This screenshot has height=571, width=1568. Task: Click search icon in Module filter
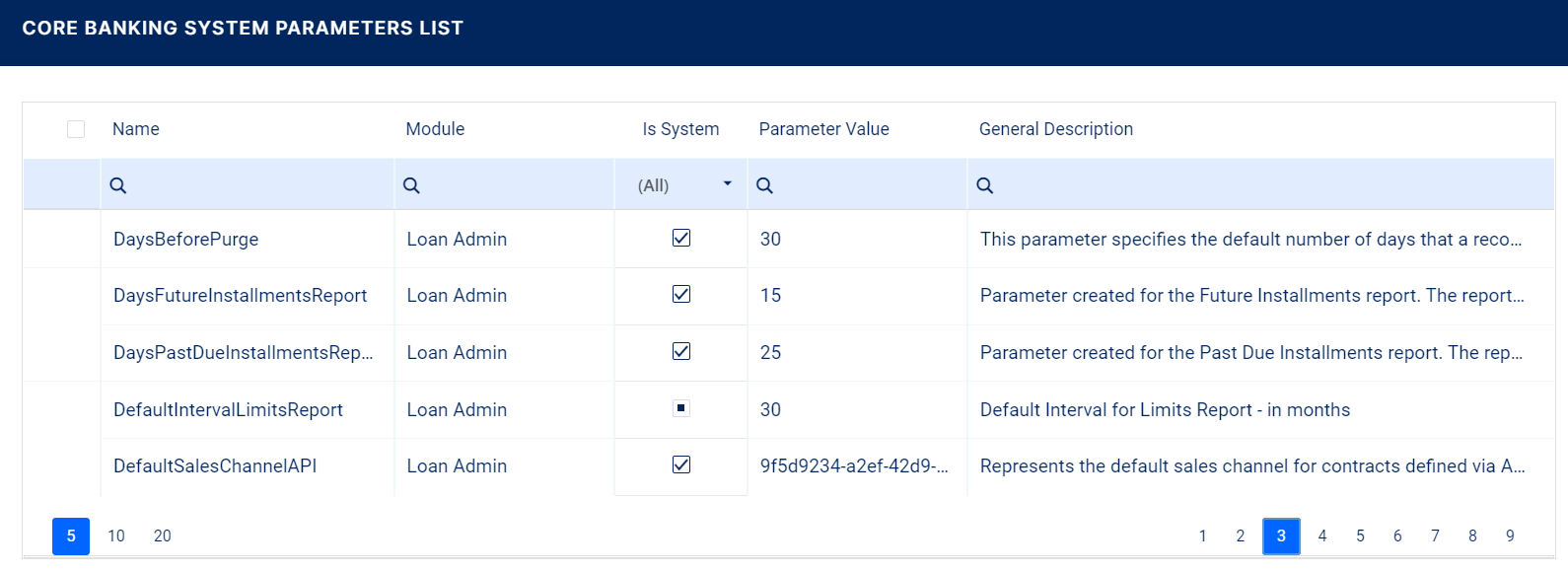pos(411,185)
